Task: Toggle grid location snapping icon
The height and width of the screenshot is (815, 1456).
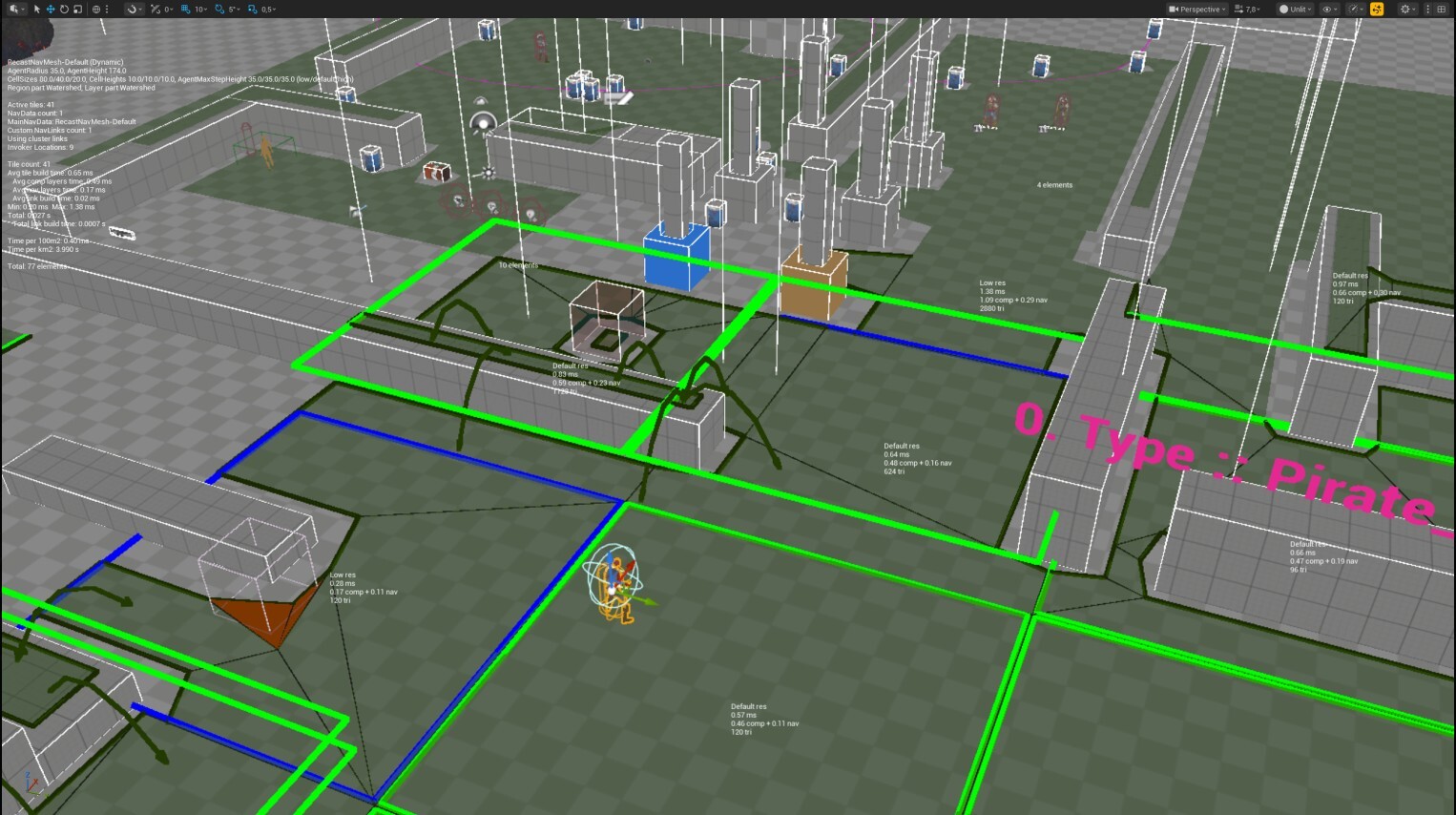Action: [186, 10]
